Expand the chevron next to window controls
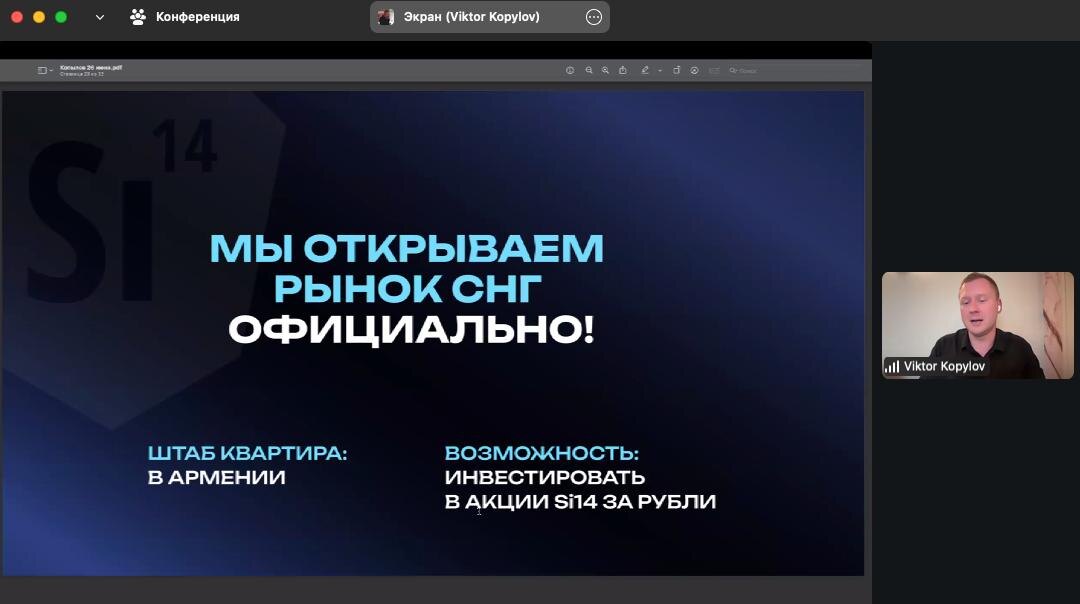This screenshot has width=1080, height=604. coord(100,17)
